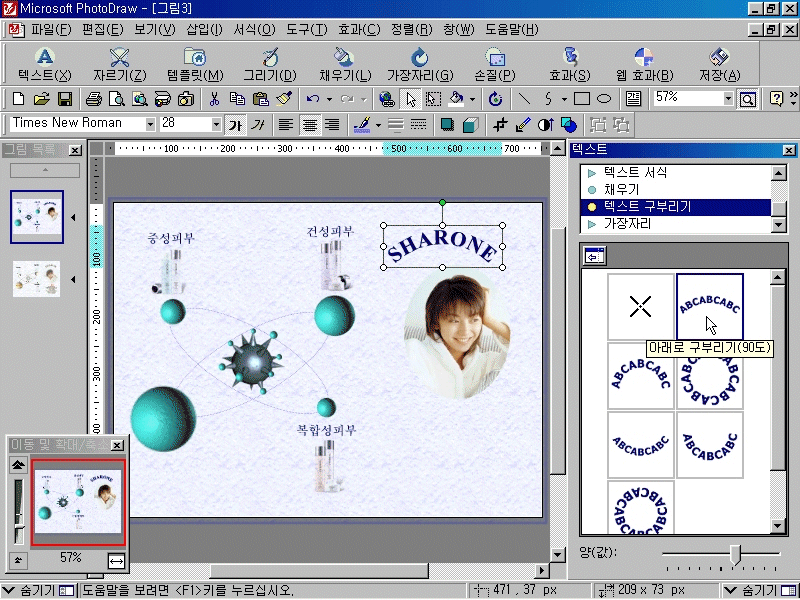
Task: Expand first thumbnail's object list arrow
Action: (73, 218)
